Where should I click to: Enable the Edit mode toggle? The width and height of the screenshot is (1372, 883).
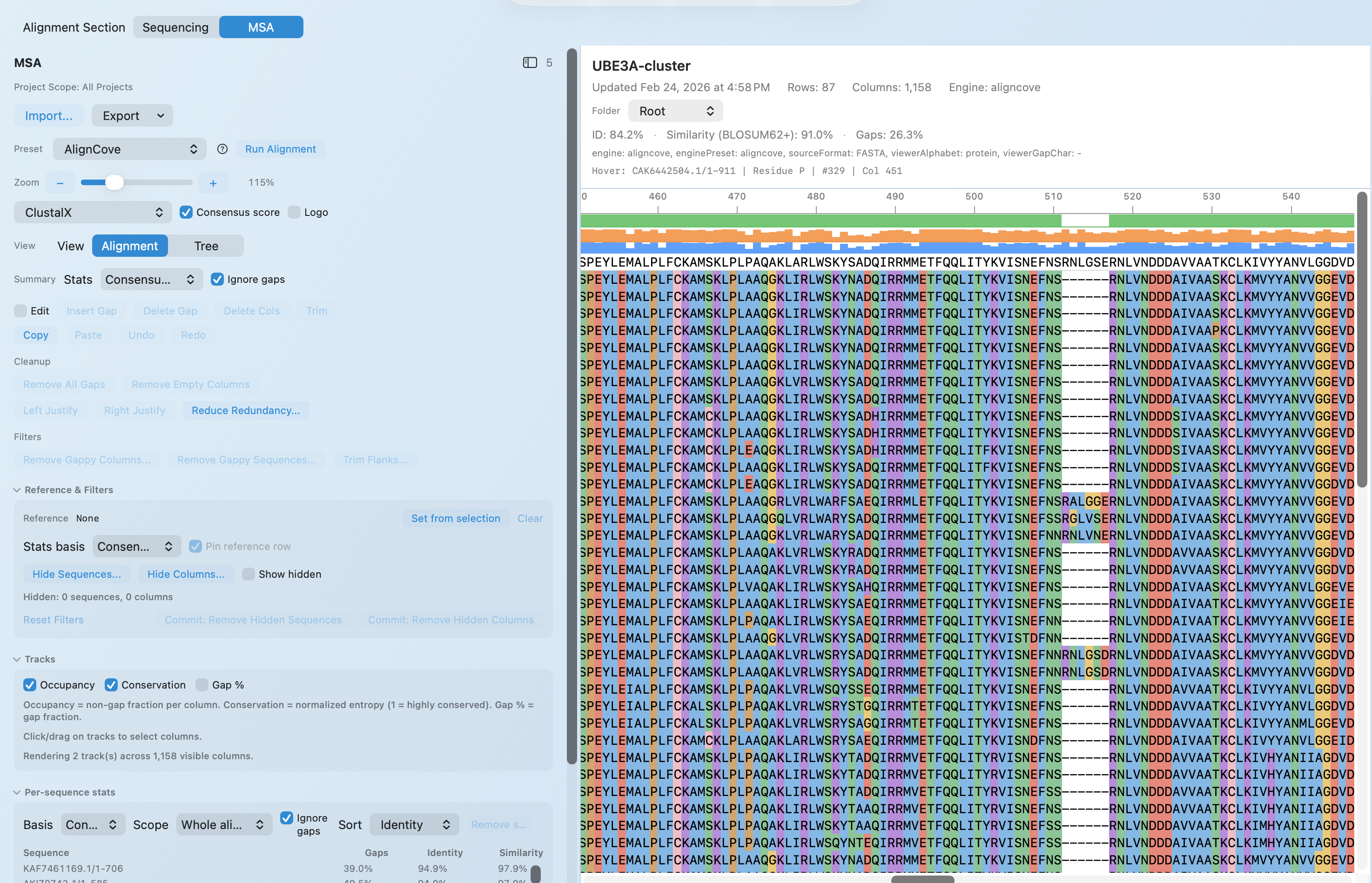click(20, 311)
